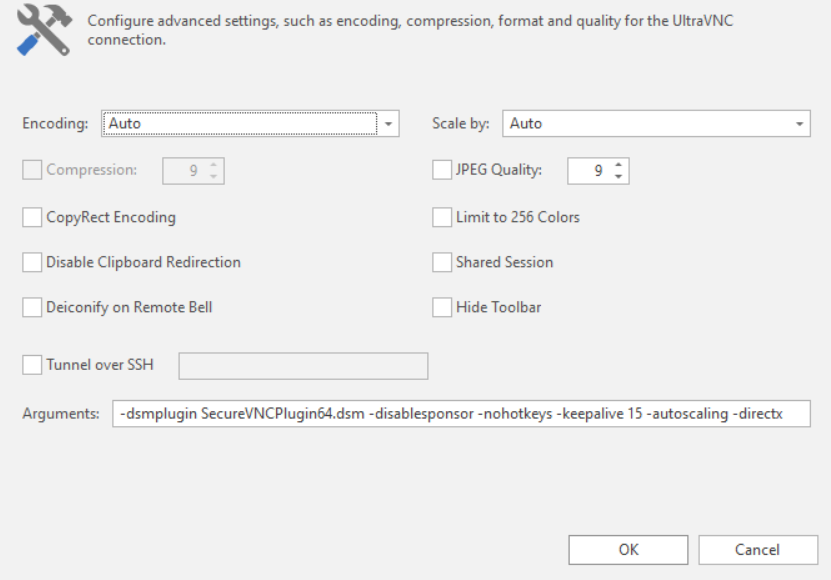Expand the Scale by dropdown
This screenshot has height=580, width=831.
click(800, 124)
